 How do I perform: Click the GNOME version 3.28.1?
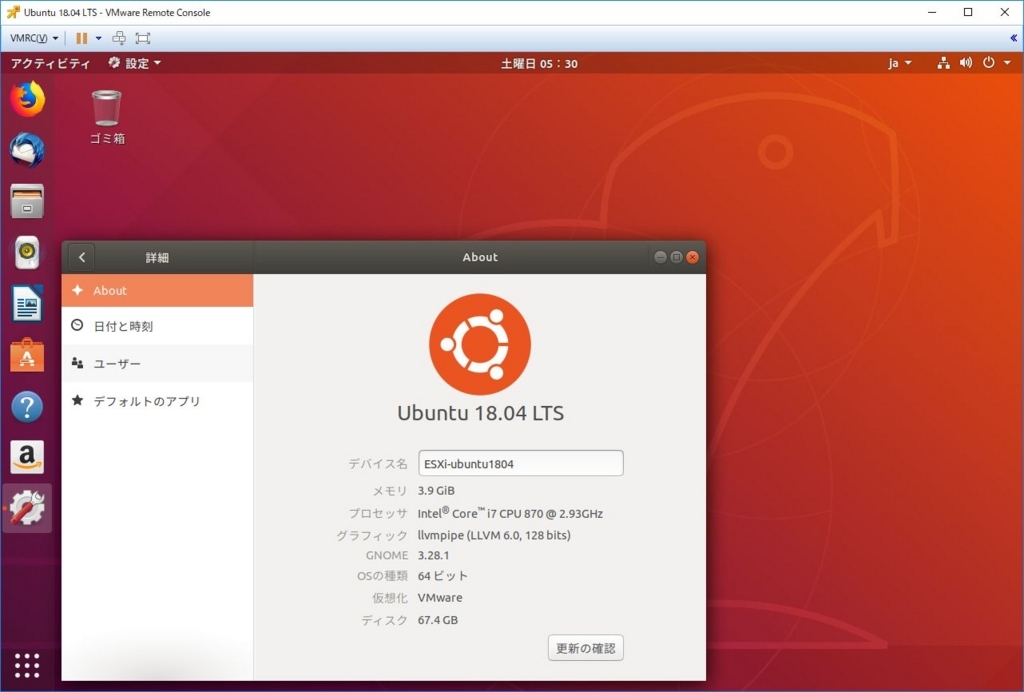[434, 556]
